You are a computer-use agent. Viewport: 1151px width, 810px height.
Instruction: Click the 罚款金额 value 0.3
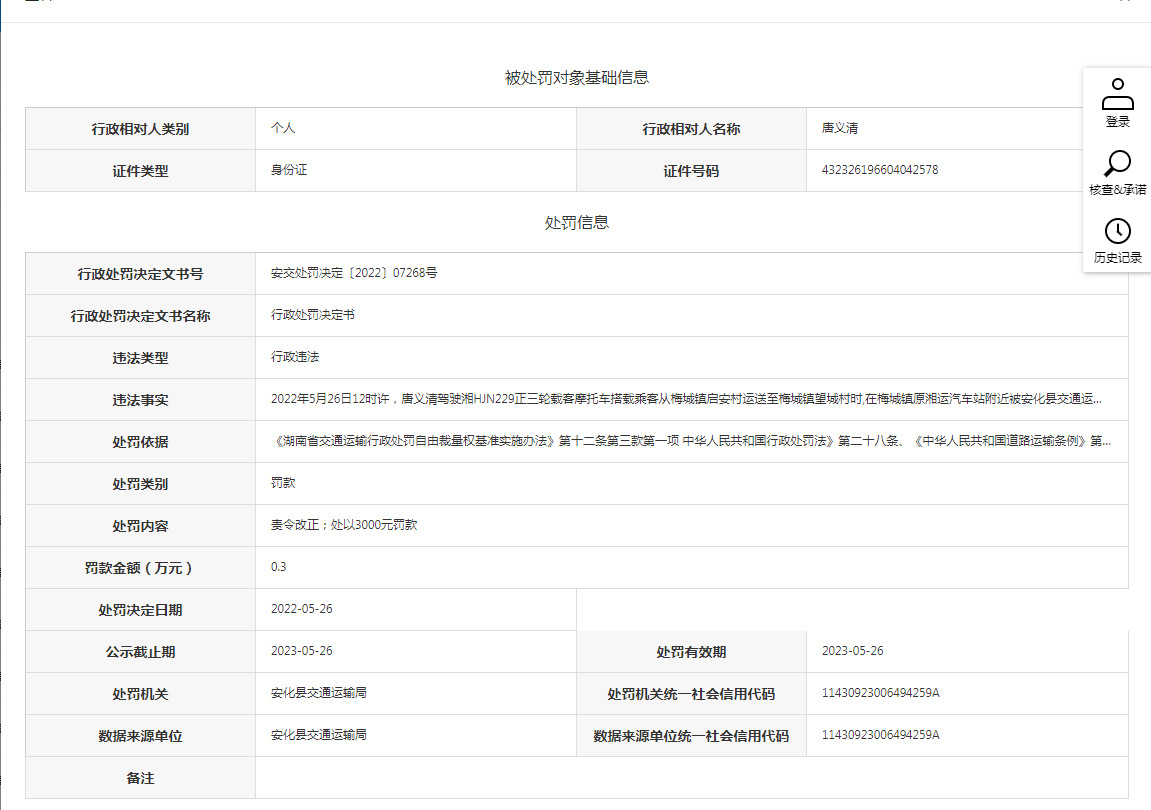point(279,567)
